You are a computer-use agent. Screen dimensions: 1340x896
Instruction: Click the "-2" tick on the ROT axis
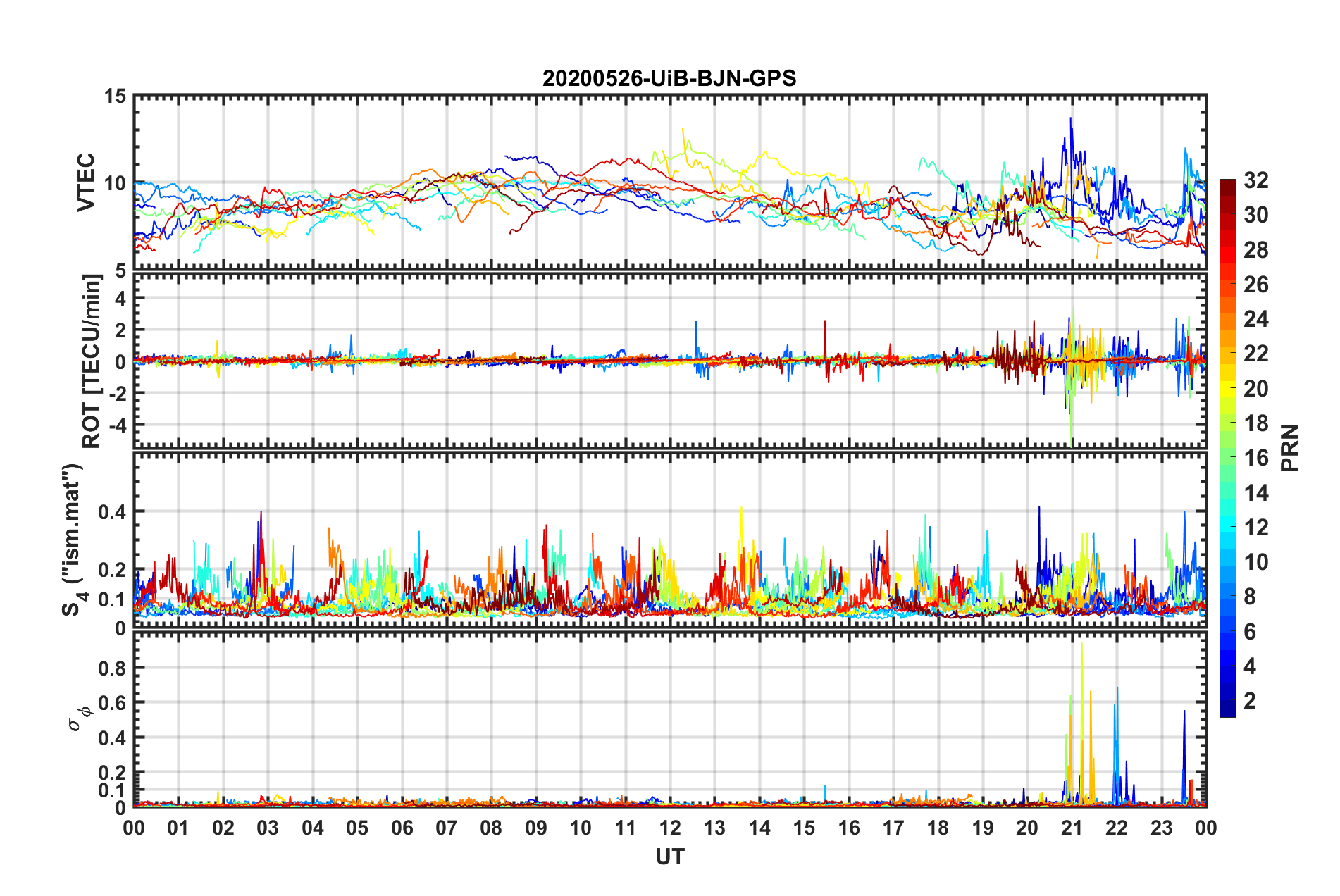[116, 393]
